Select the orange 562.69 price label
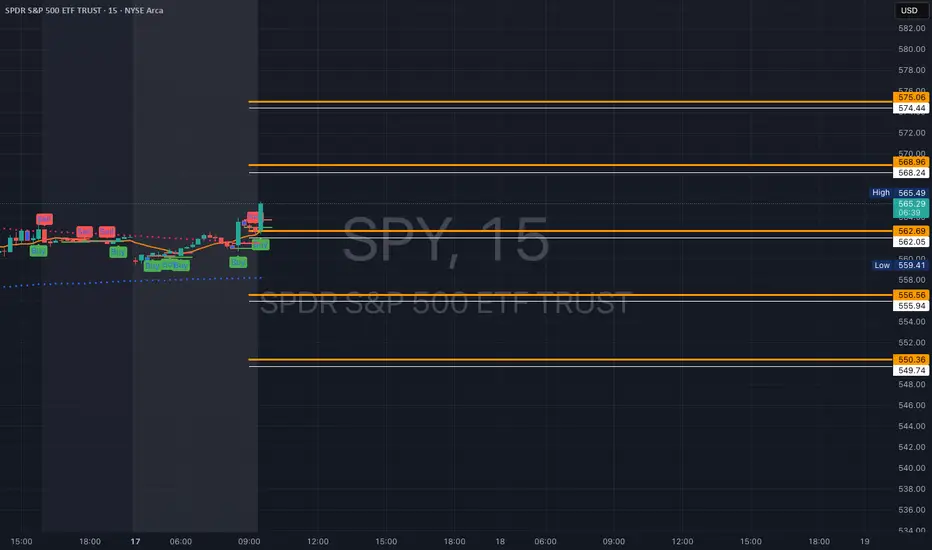This screenshot has width=932, height=550. [911, 231]
